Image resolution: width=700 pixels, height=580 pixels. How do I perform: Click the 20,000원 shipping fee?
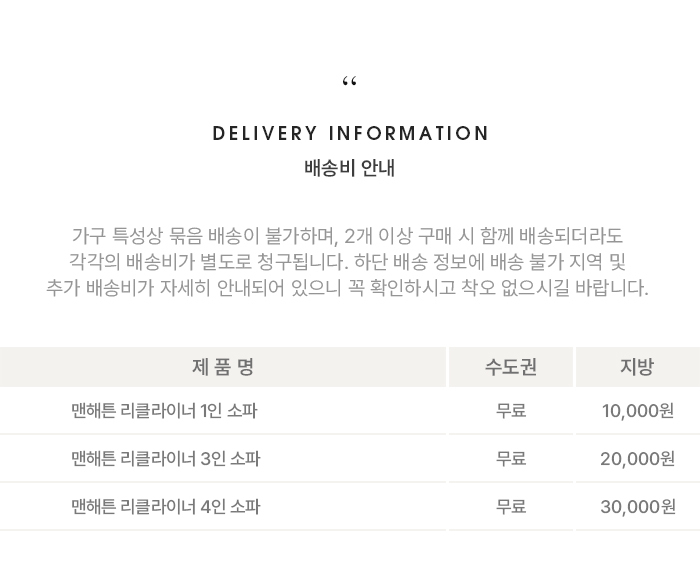click(638, 459)
